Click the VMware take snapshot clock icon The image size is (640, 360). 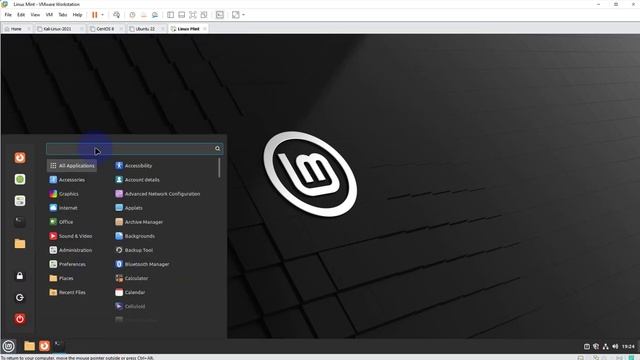tap(132, 15)
